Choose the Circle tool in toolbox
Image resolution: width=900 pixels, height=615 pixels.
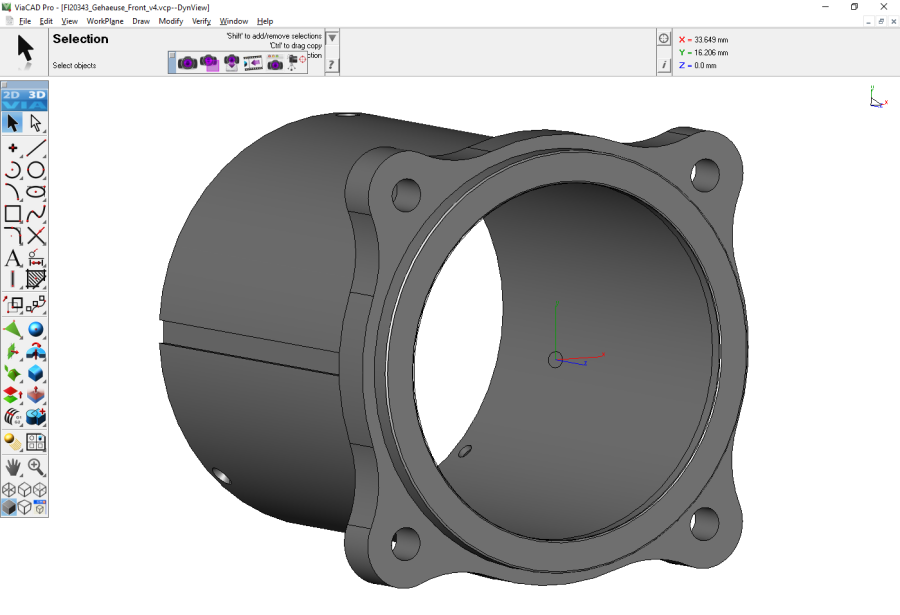tap(36, 169)
